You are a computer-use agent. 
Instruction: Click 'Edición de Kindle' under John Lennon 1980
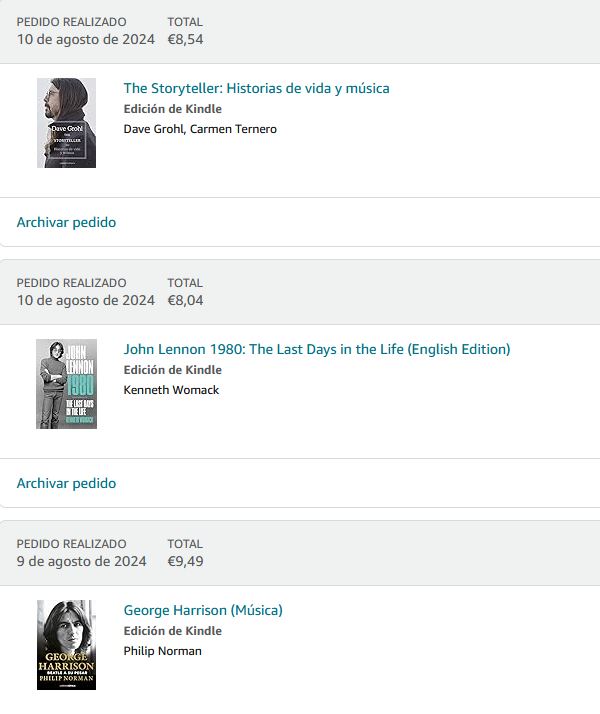[173, 370]
